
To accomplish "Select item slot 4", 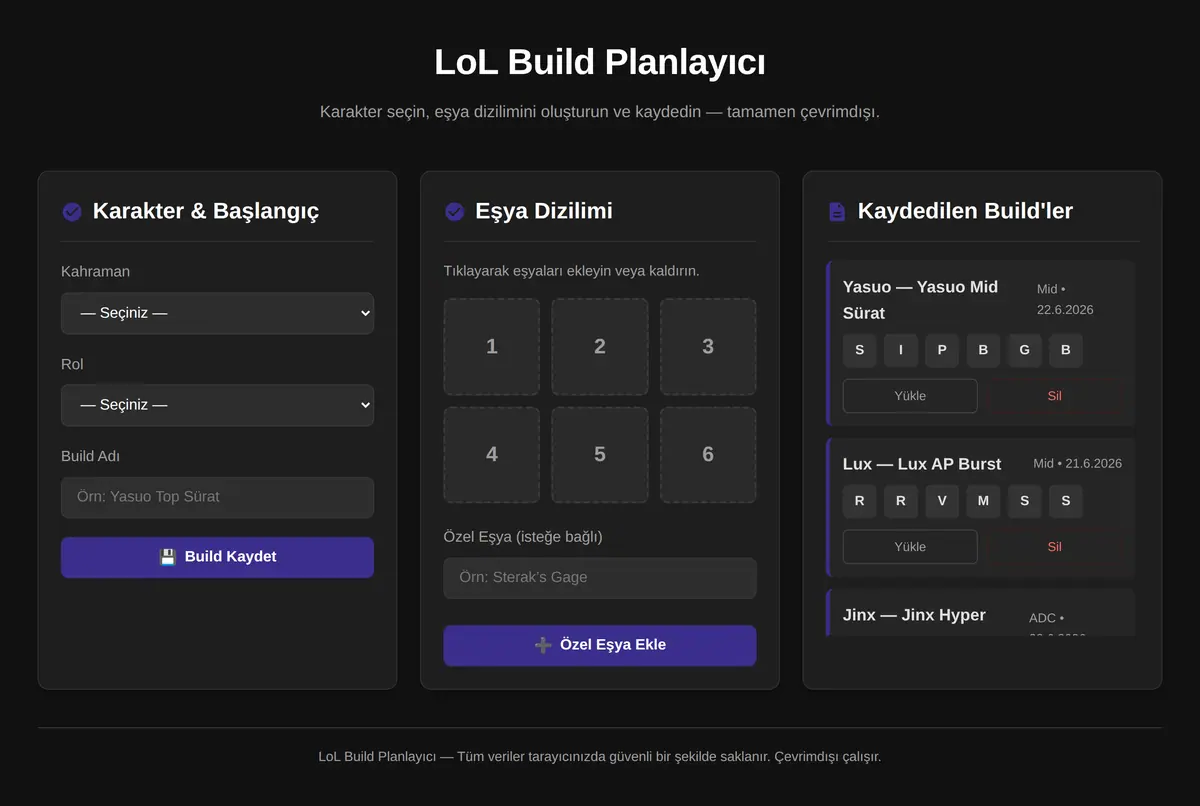I will pyautogui.click(x=492, y=455).
